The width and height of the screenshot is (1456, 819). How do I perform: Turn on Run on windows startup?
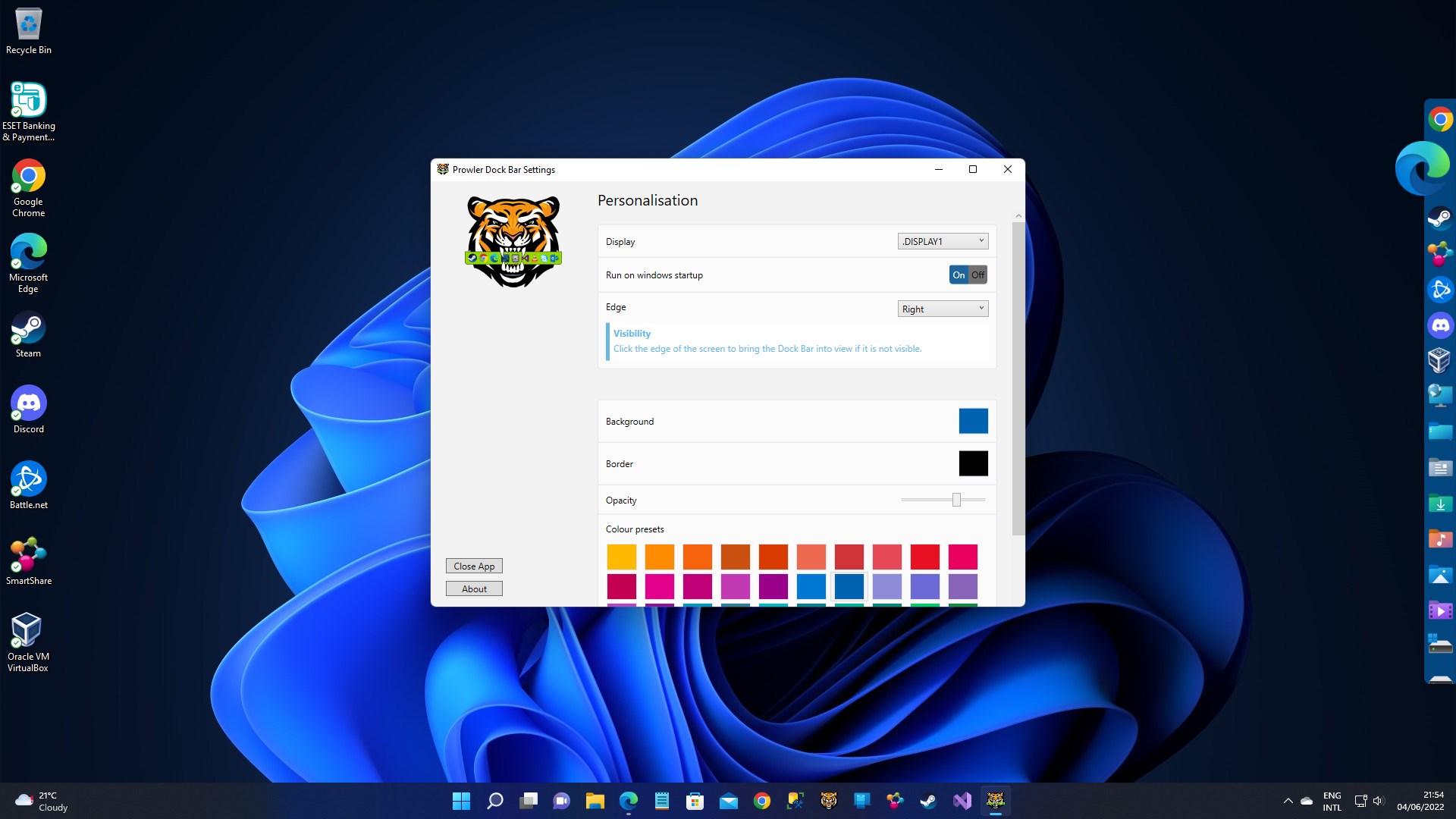(959, 275)
